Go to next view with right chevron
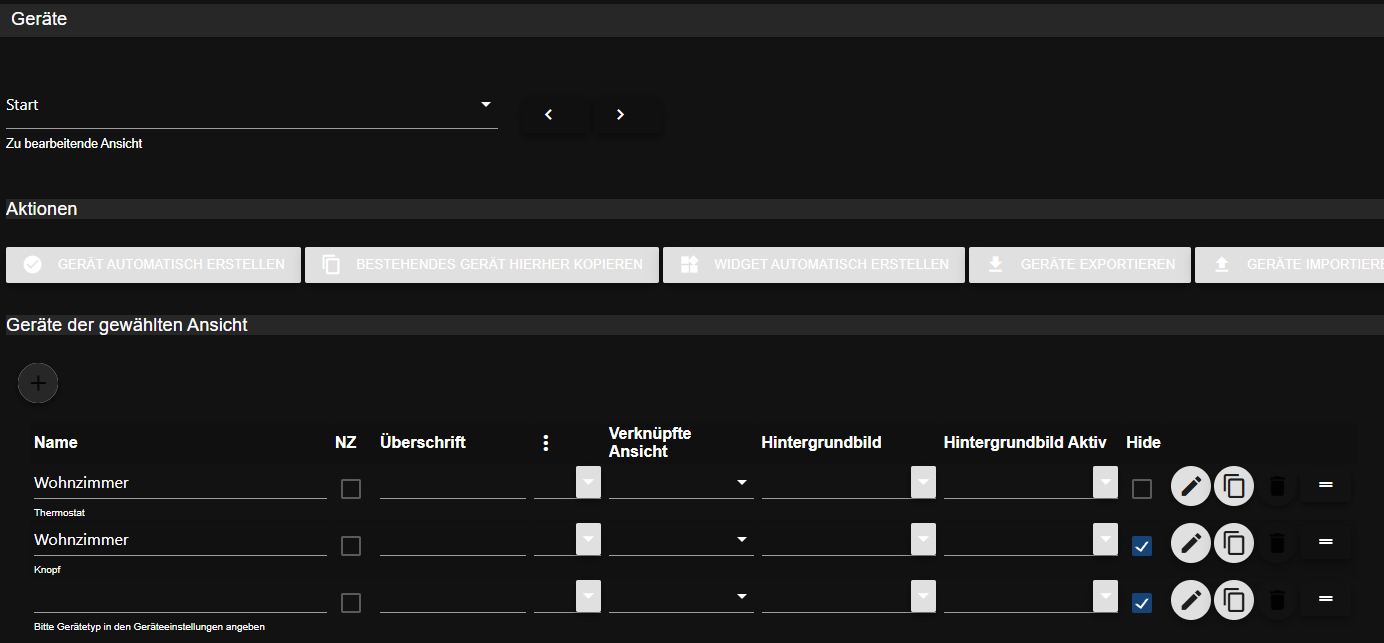Screen dimensions: 1384x643 coord(621,115)
